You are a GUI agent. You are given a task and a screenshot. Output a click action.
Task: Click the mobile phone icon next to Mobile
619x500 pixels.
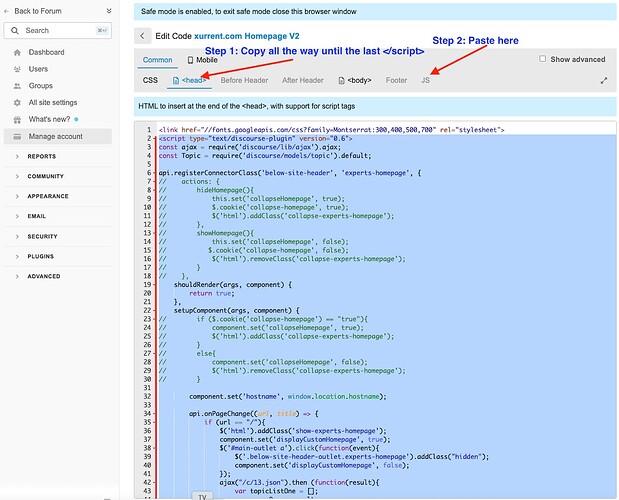tap(190, 60)
